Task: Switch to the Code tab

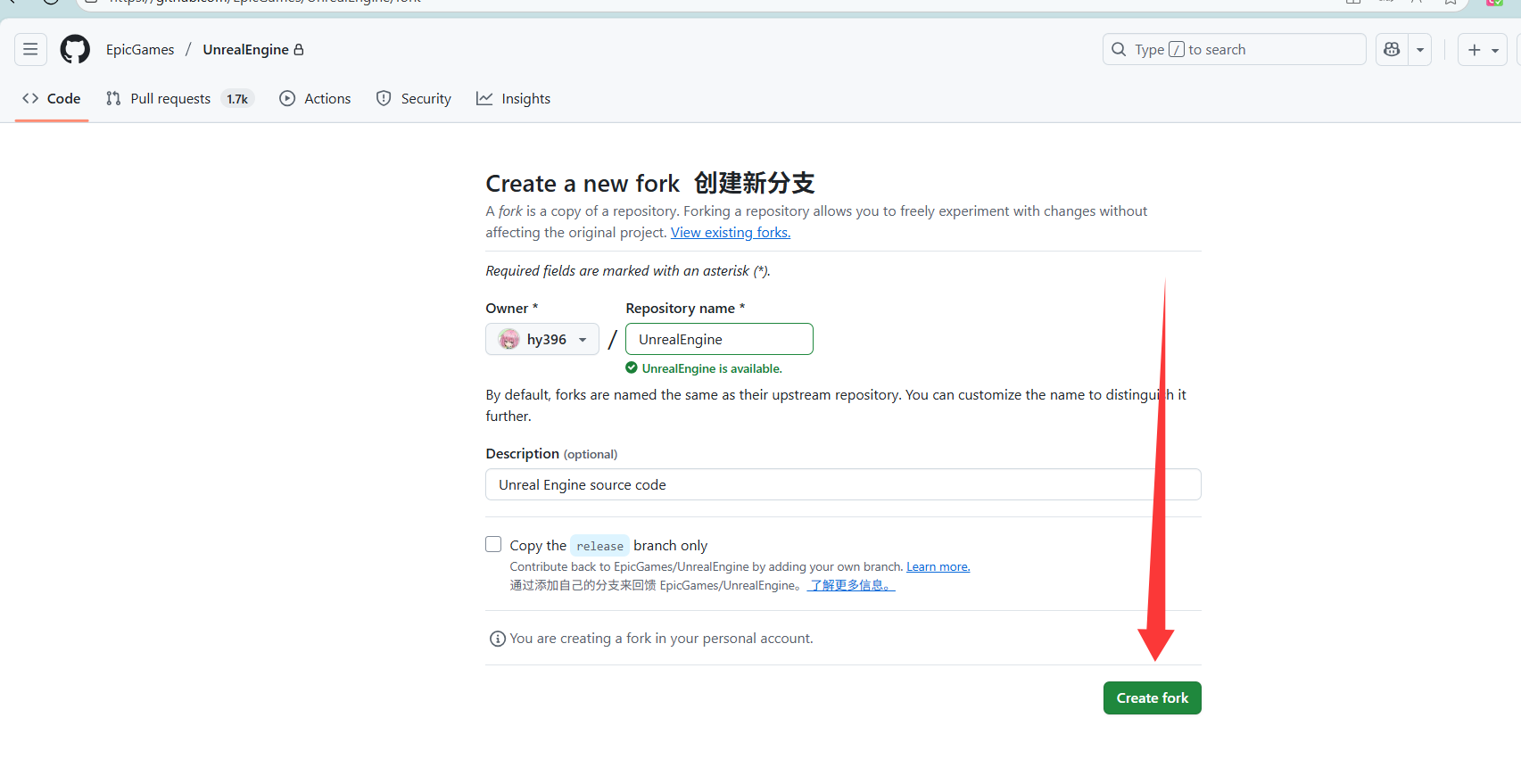Action: pos(52,99)
